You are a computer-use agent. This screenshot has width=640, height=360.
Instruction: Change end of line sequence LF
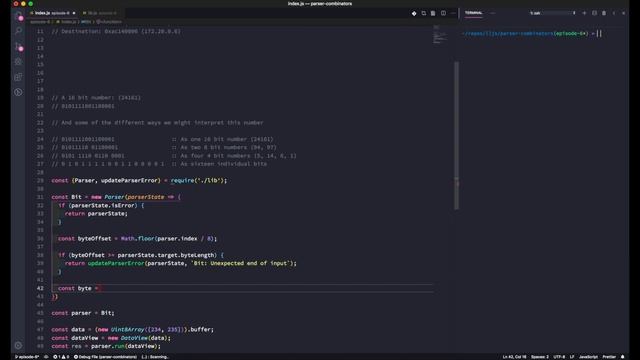pyautogui.click(x=572, y=357)
